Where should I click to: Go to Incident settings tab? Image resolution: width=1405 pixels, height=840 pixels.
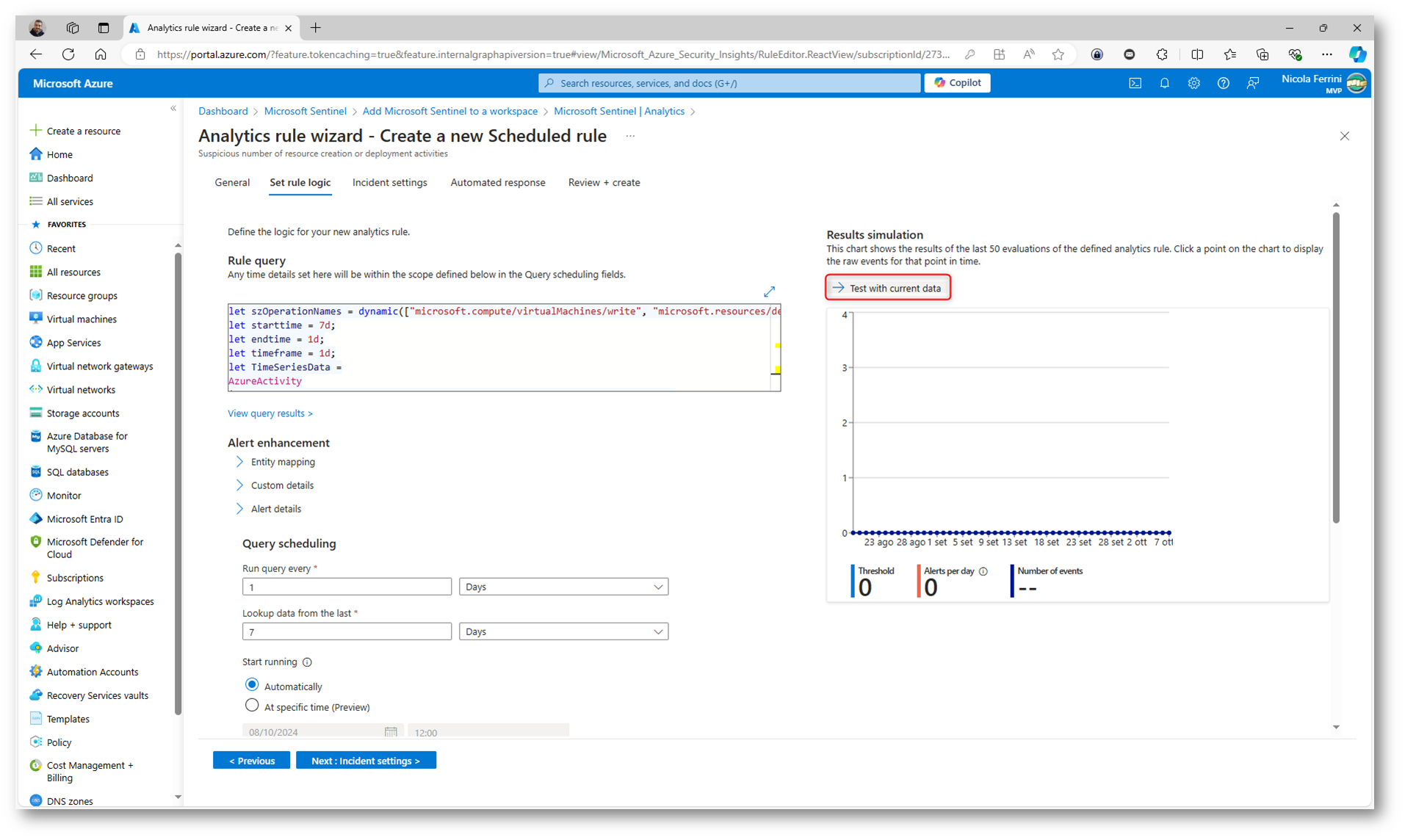pyautogui.click(x=389, y=183)
